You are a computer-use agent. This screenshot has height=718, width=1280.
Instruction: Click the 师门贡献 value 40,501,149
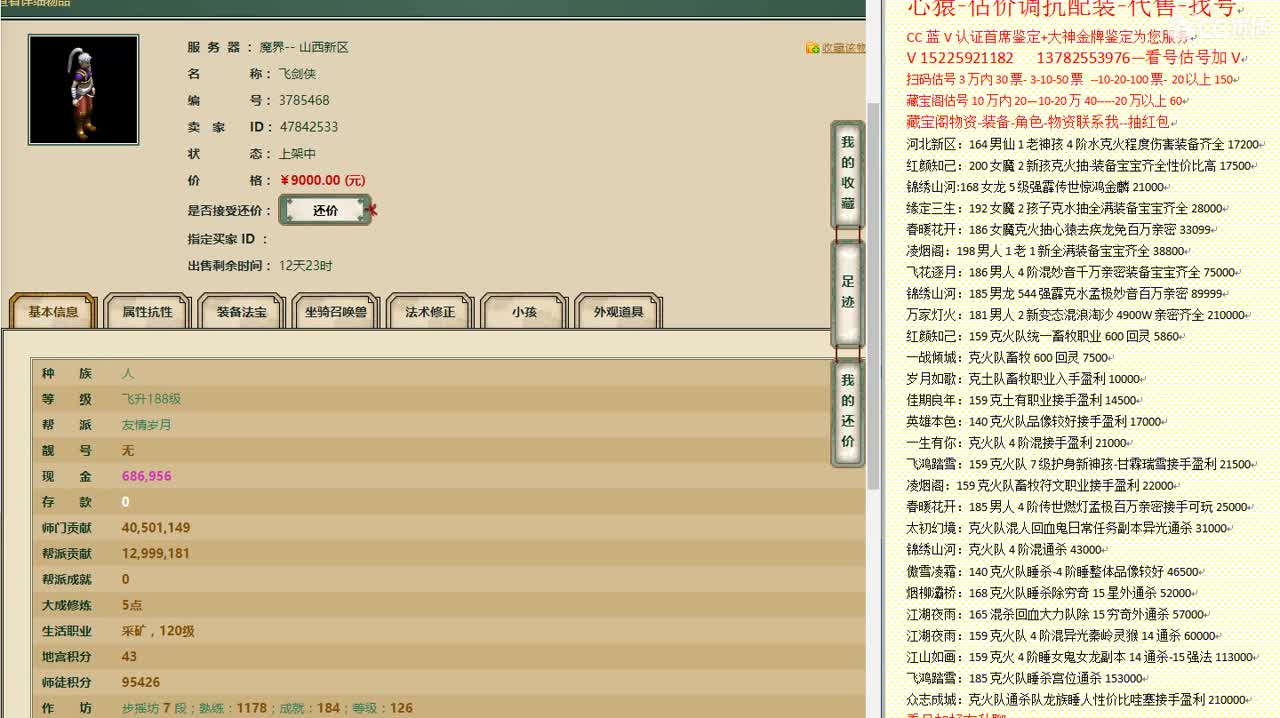(x=156, y=528)
